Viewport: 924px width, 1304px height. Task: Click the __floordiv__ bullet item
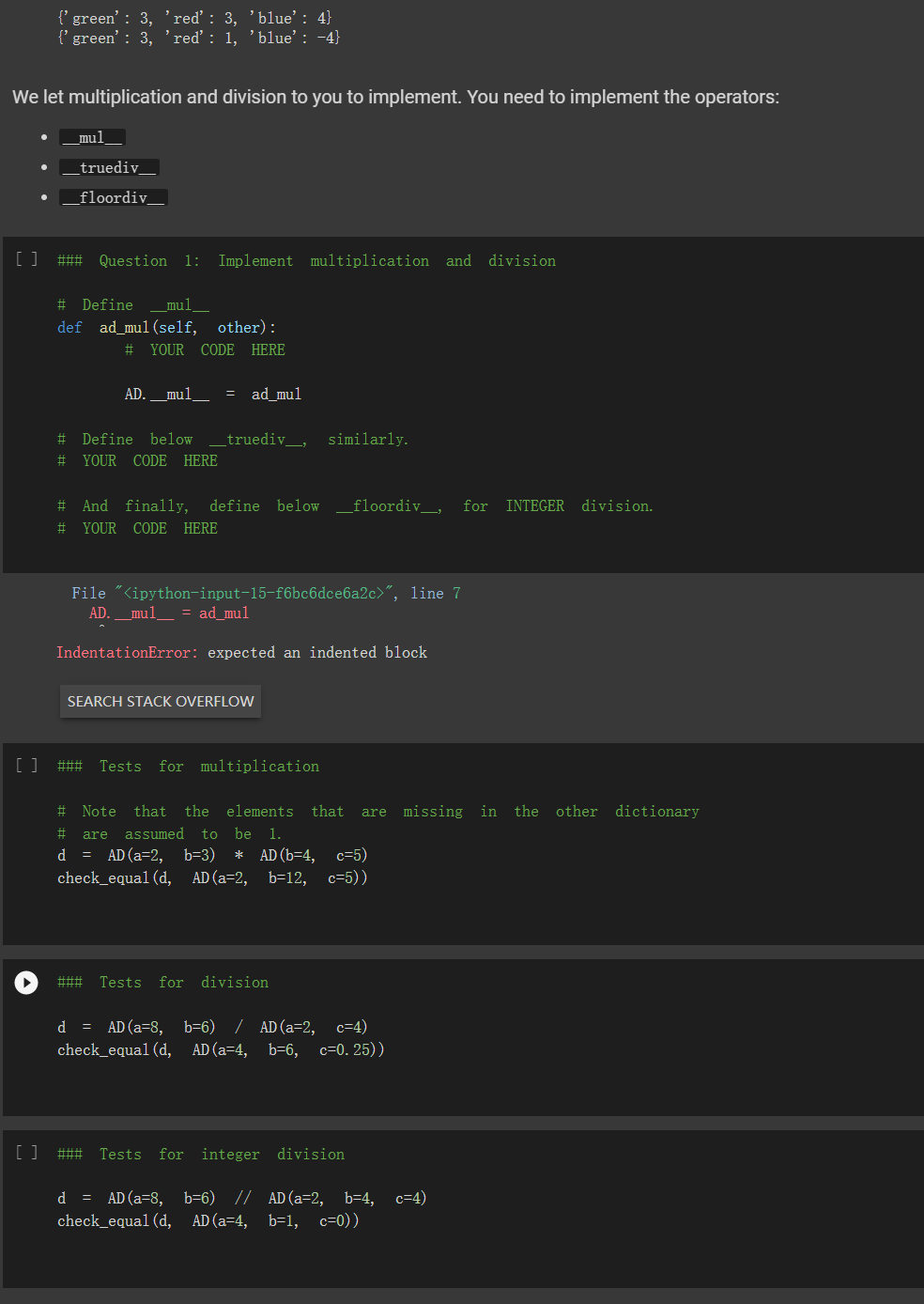[114, 197]
